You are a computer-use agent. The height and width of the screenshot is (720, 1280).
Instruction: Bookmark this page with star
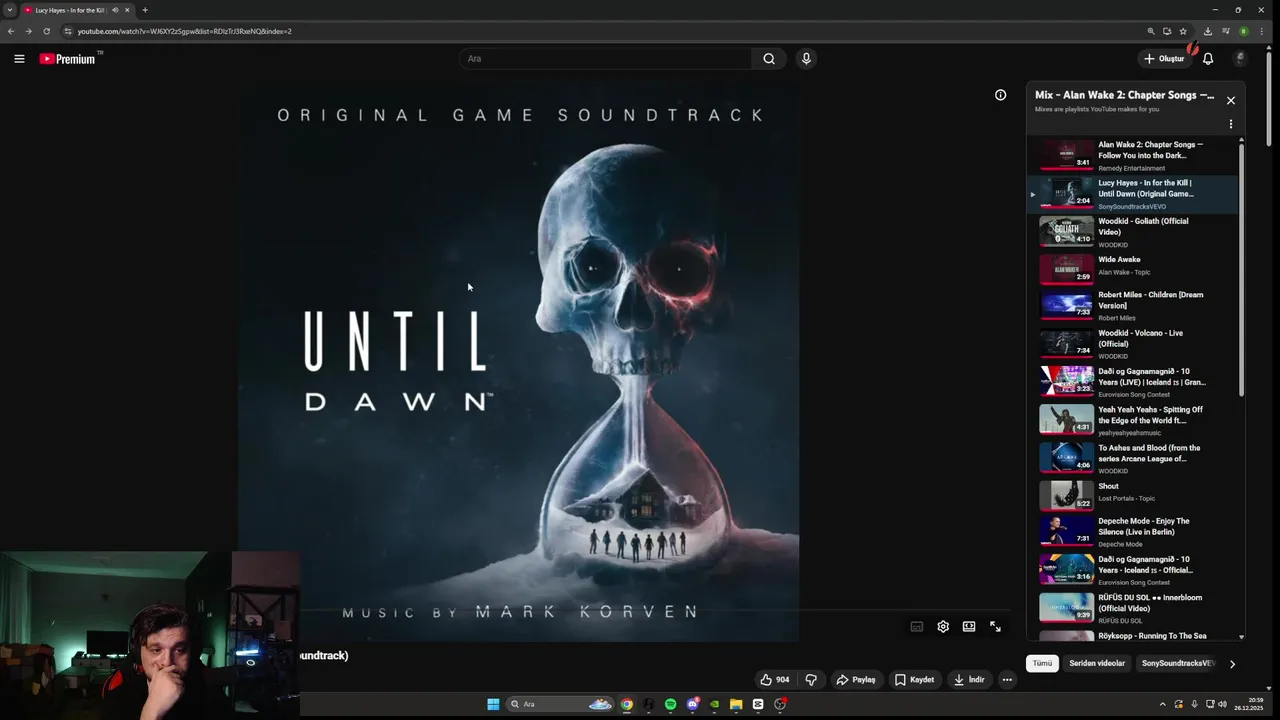(1183, 31)
